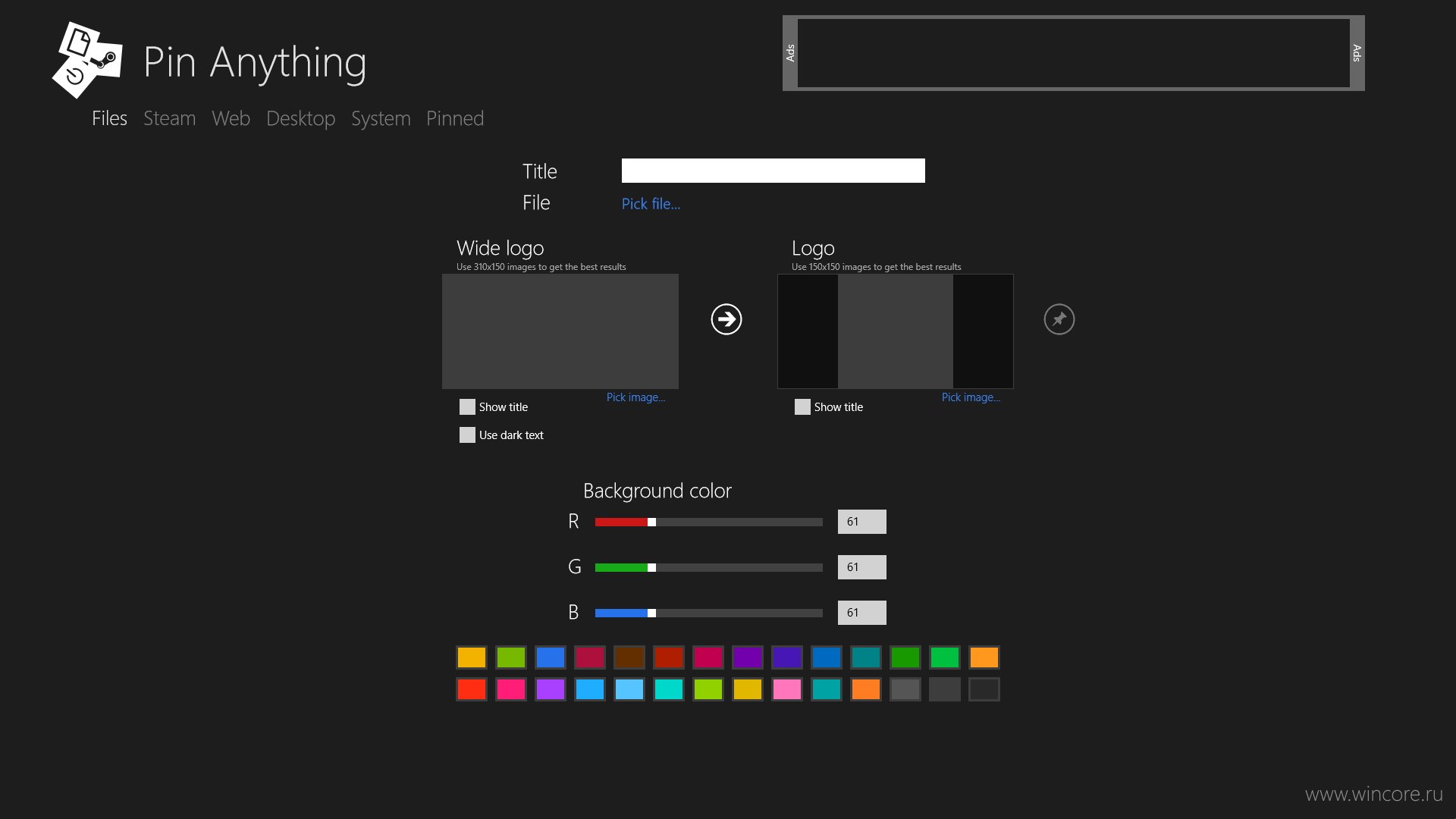Open the System tab

click(x=381, y=119)
